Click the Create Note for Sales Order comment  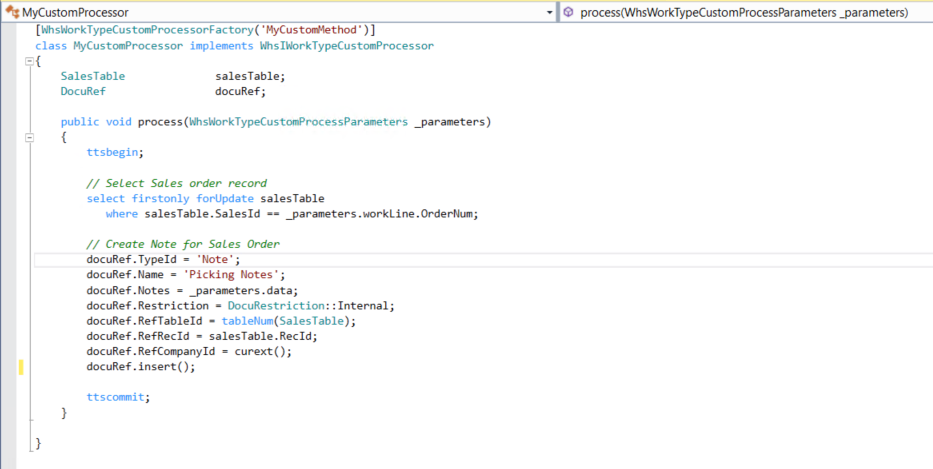click(x=183, y=244)
